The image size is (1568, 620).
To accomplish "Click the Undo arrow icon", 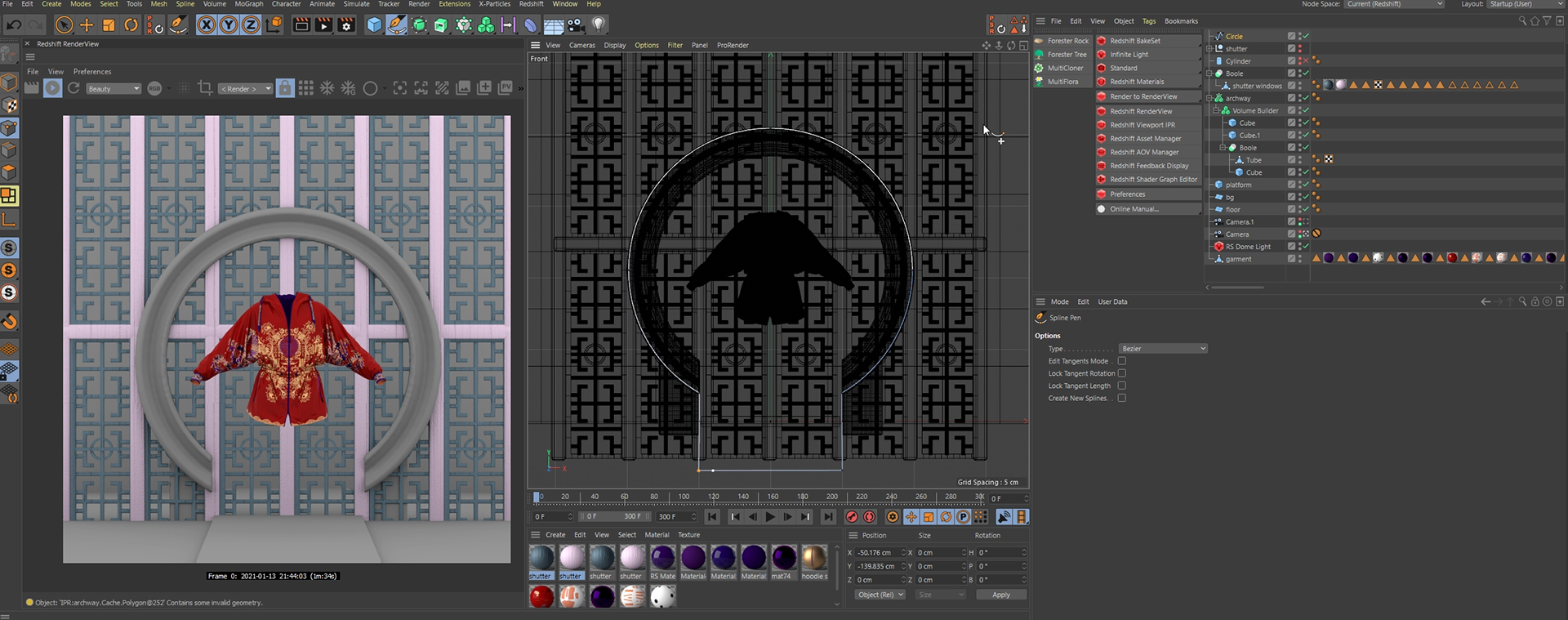I will point(14,25).
